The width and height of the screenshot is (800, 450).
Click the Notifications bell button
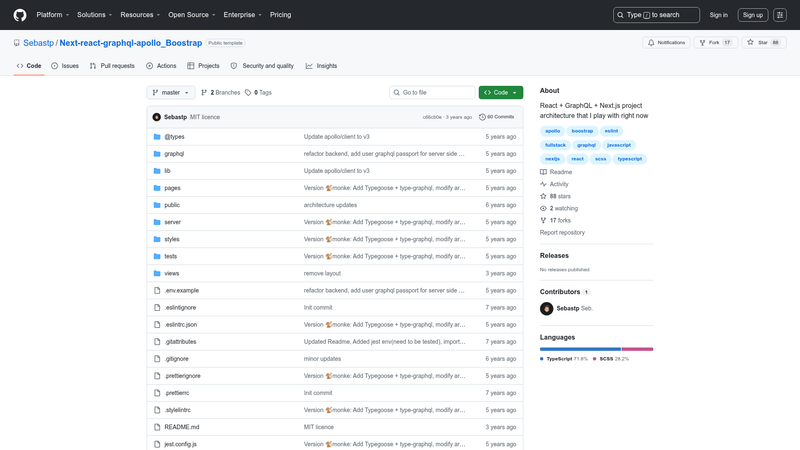pyautogui.click(x=666, y=43)
